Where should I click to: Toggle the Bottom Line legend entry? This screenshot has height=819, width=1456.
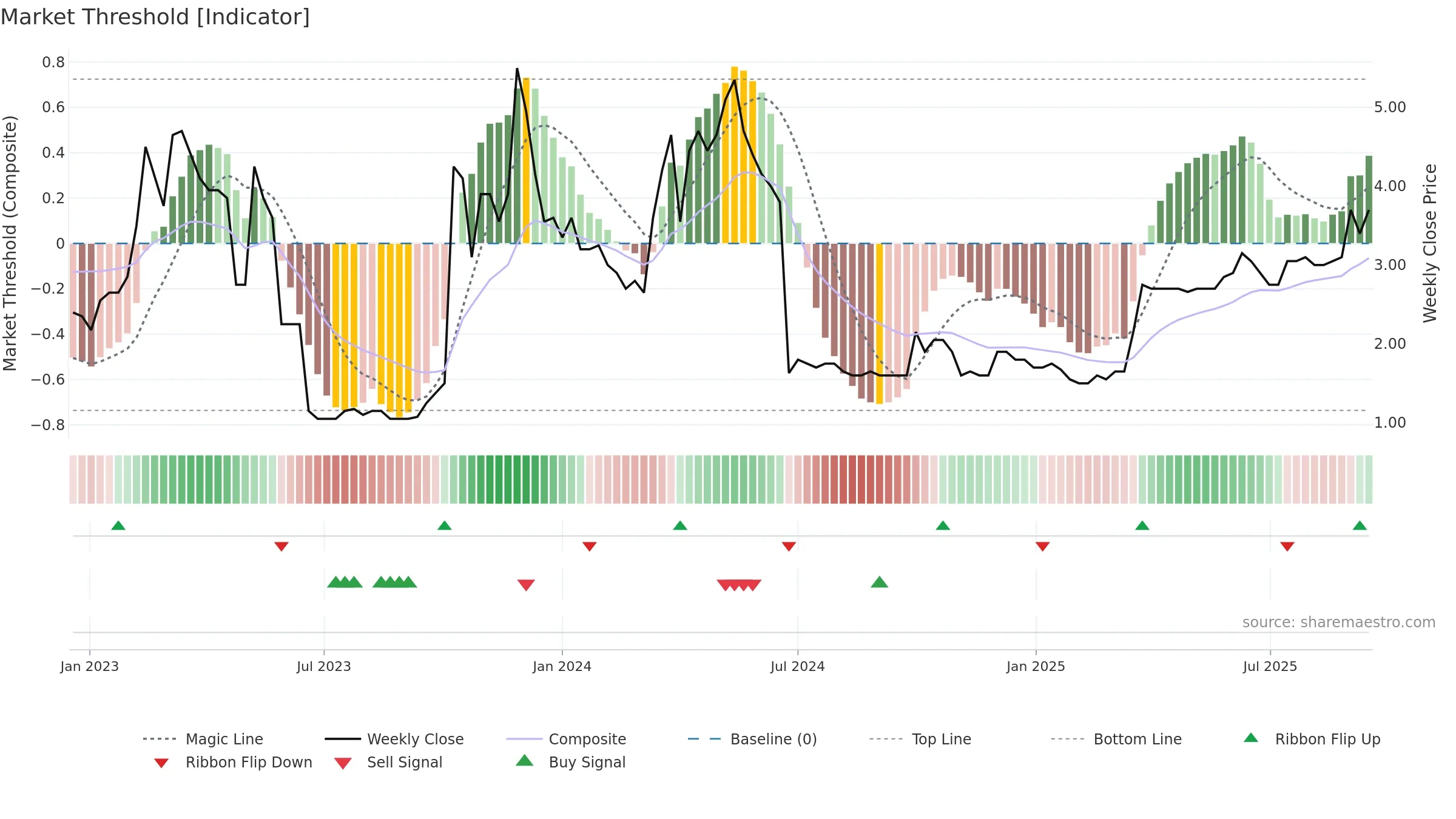(x=1116, y=739)
